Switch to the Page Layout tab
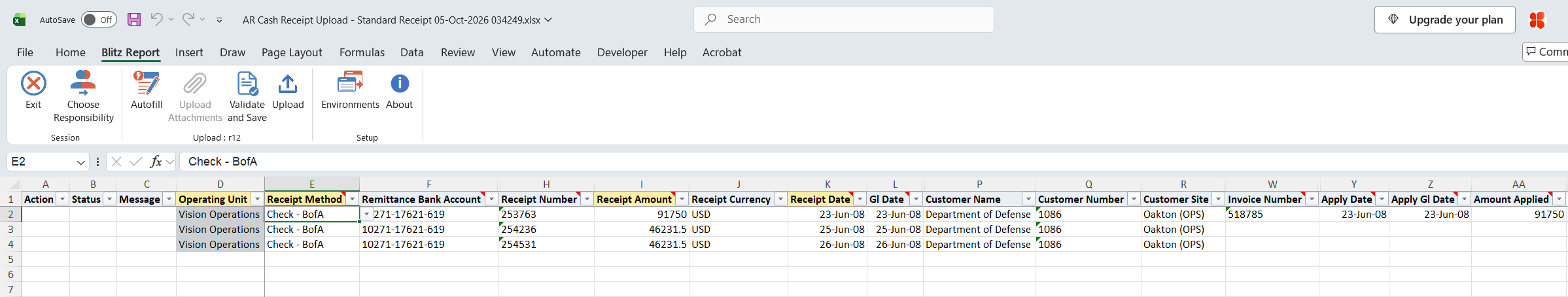The width and height of the screenshot is (1568, 297). click(292, 52)
